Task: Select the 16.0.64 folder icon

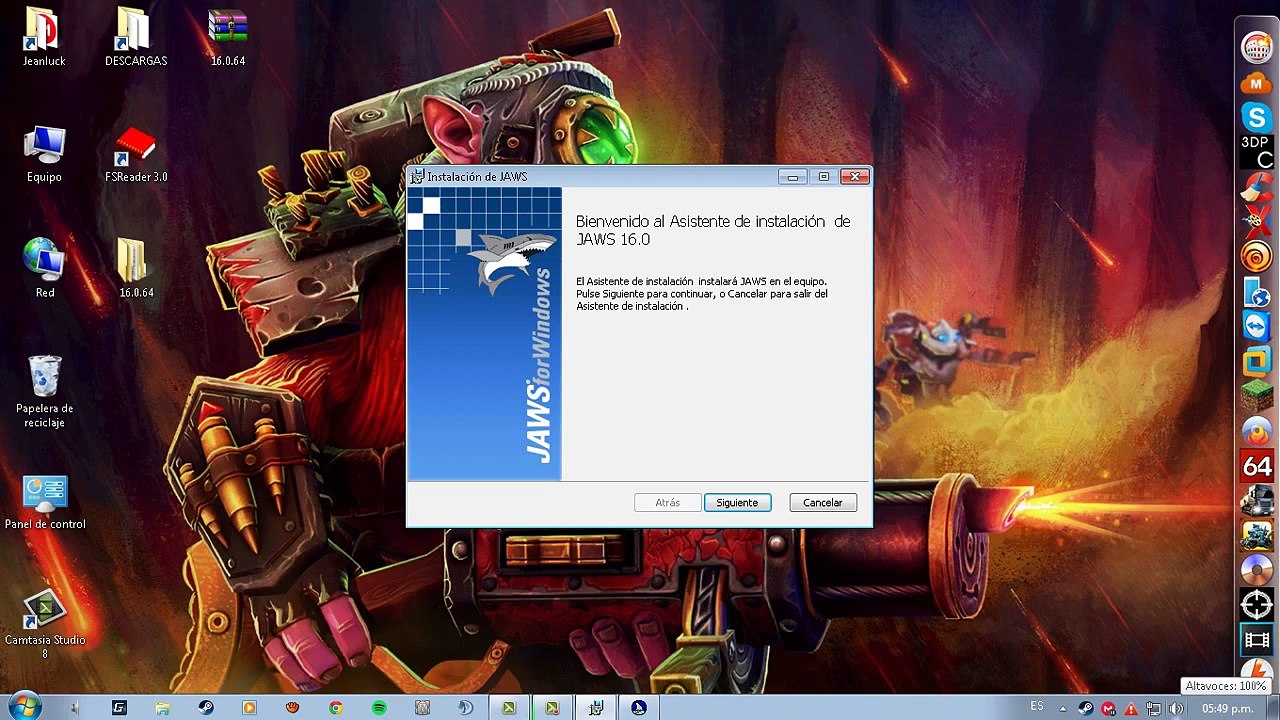Action: point(136,268)
